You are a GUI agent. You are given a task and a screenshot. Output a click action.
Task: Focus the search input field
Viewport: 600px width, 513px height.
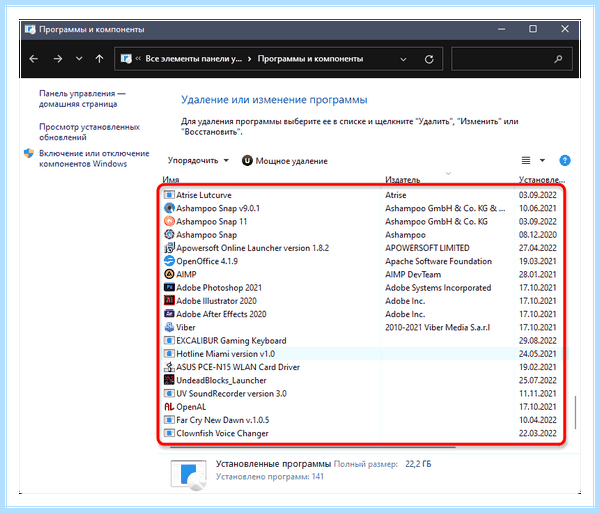(512, 59)
